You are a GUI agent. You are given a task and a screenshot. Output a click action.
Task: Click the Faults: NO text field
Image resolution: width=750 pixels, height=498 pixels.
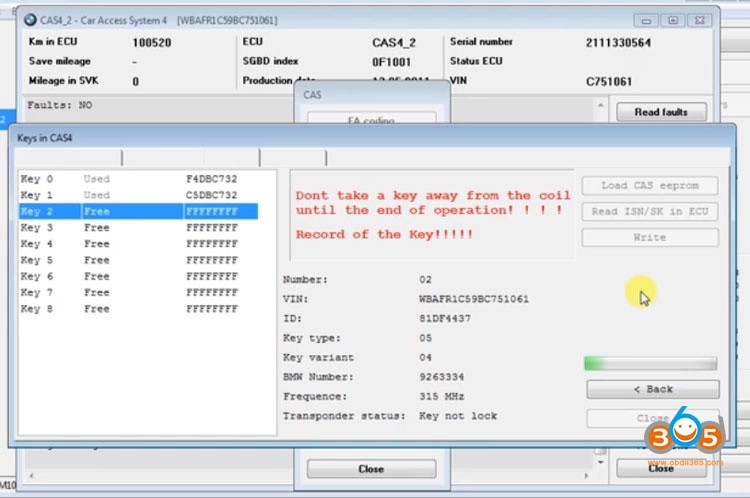coord(60,105)
